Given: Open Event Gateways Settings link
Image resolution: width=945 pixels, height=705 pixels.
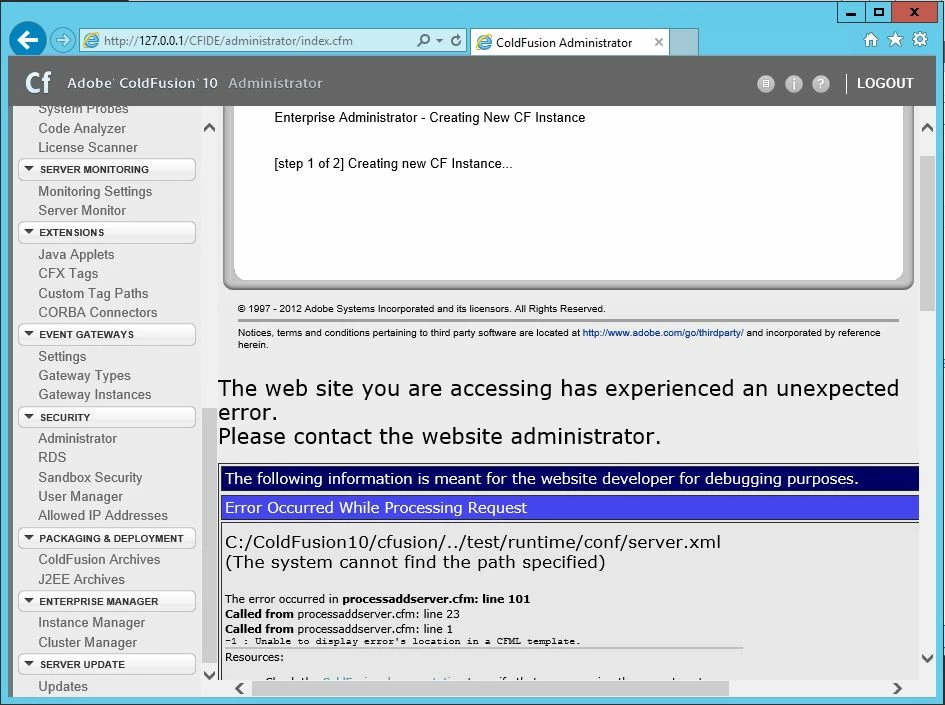Looking at the screenshot, I should pos(62,357).
